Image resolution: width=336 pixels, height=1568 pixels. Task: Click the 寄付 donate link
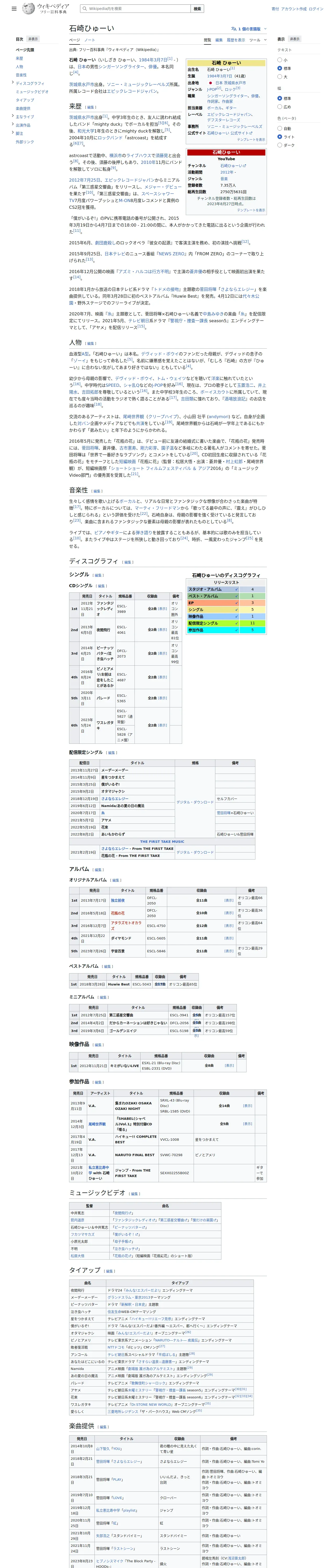[x=275, y=9]
